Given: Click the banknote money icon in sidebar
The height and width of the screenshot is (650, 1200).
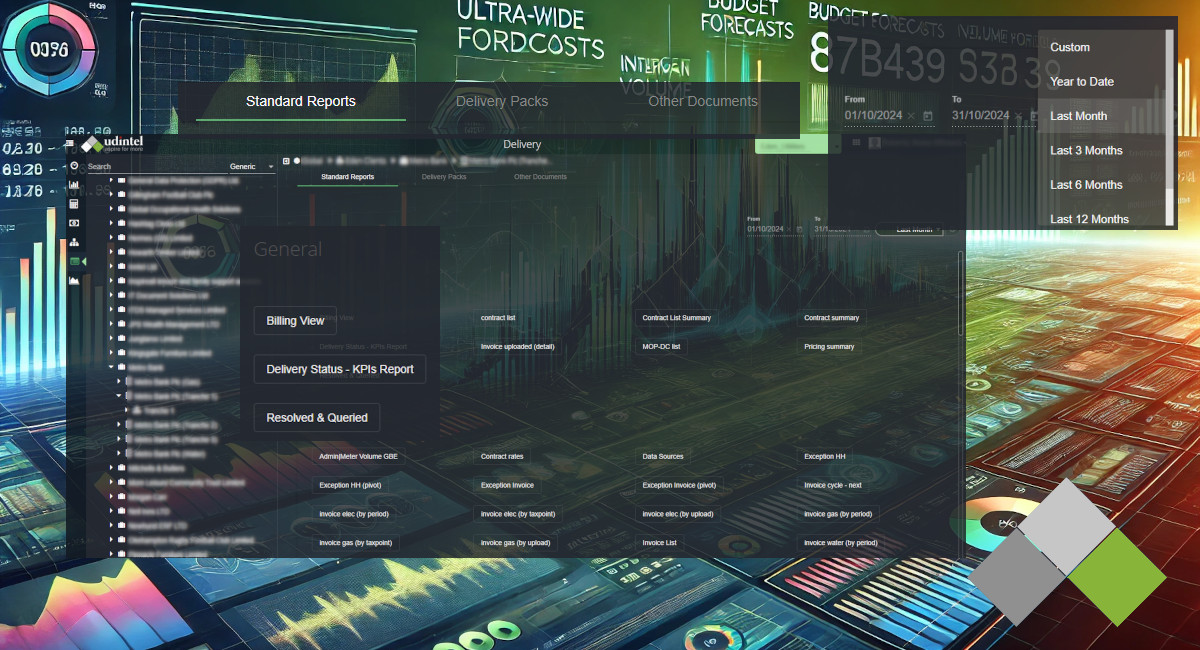Looking at the screenshot, I should pos(74,223).
